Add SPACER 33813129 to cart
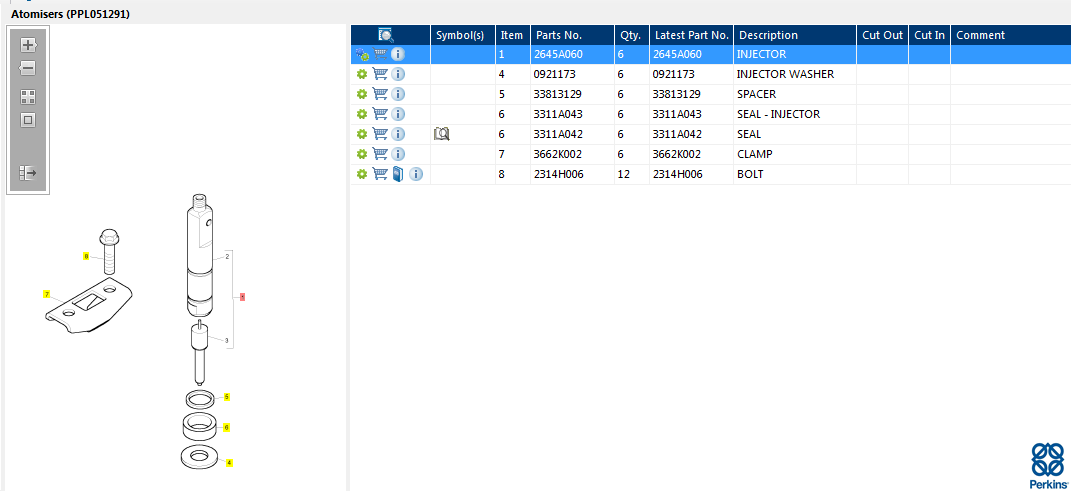This screenshot has height=491, width=1071. [380, 94]
